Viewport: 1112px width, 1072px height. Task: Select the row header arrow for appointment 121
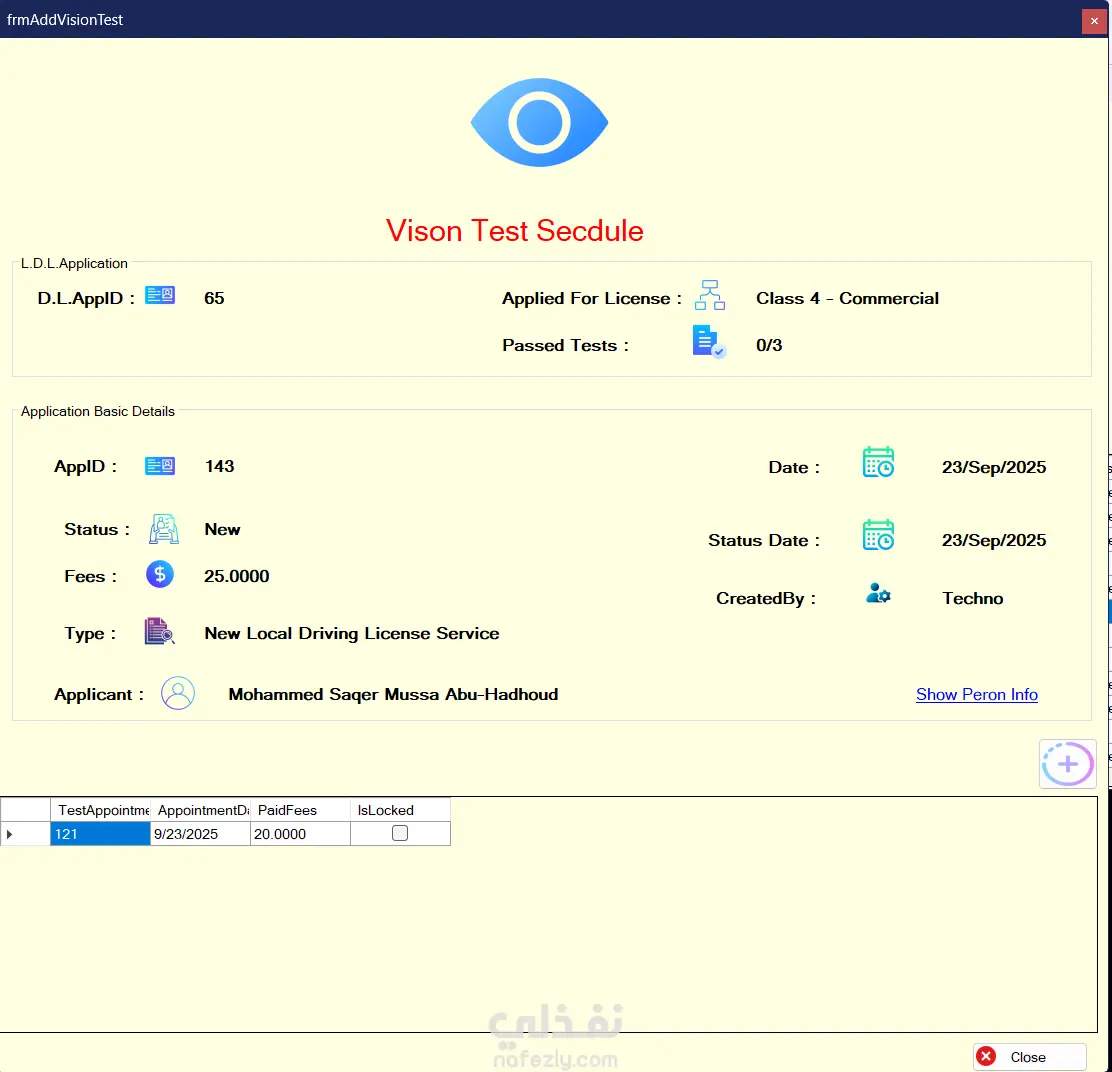25,834
